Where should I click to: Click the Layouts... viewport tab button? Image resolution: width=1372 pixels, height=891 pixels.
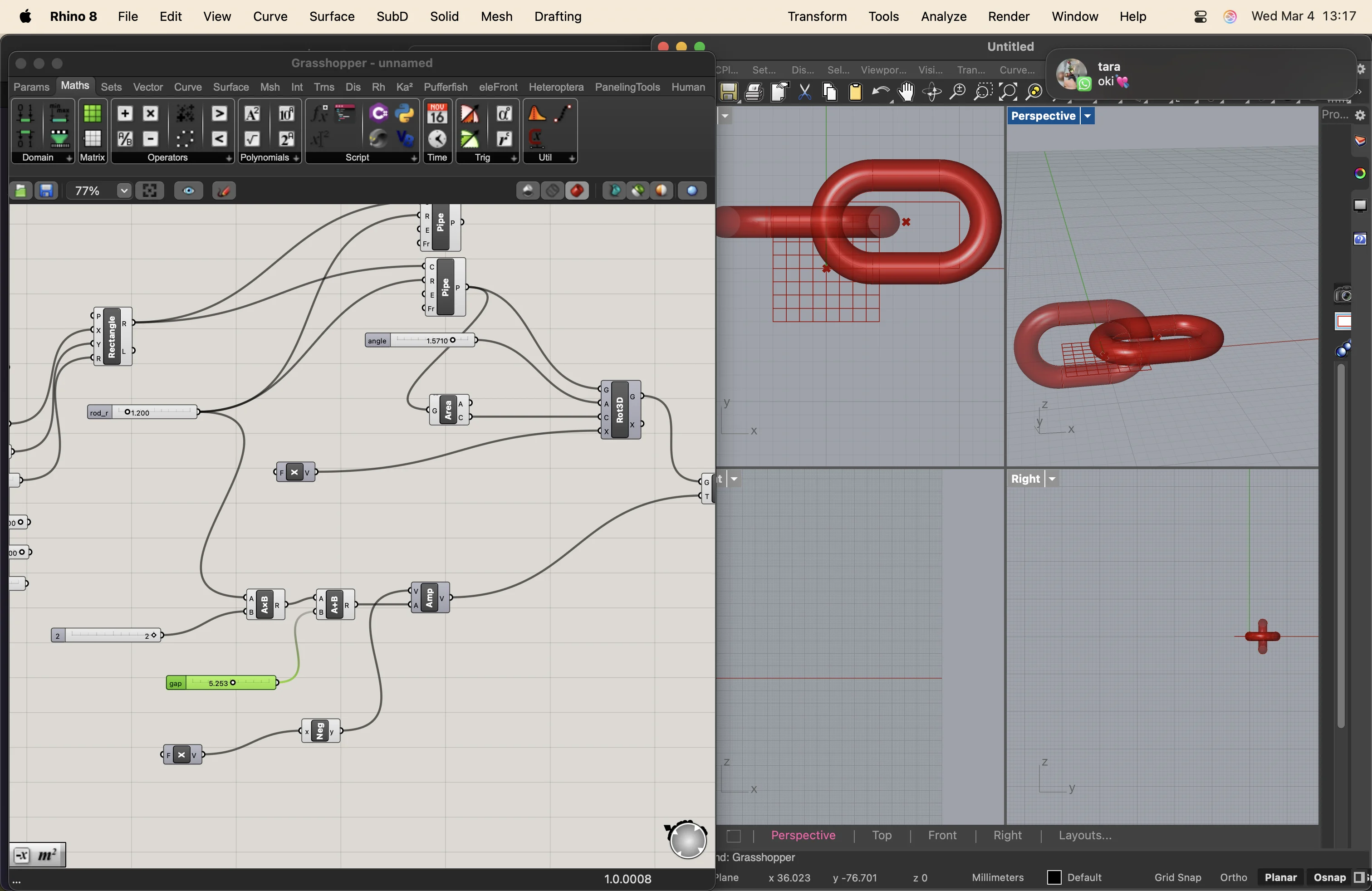[x=1084, y=835]
